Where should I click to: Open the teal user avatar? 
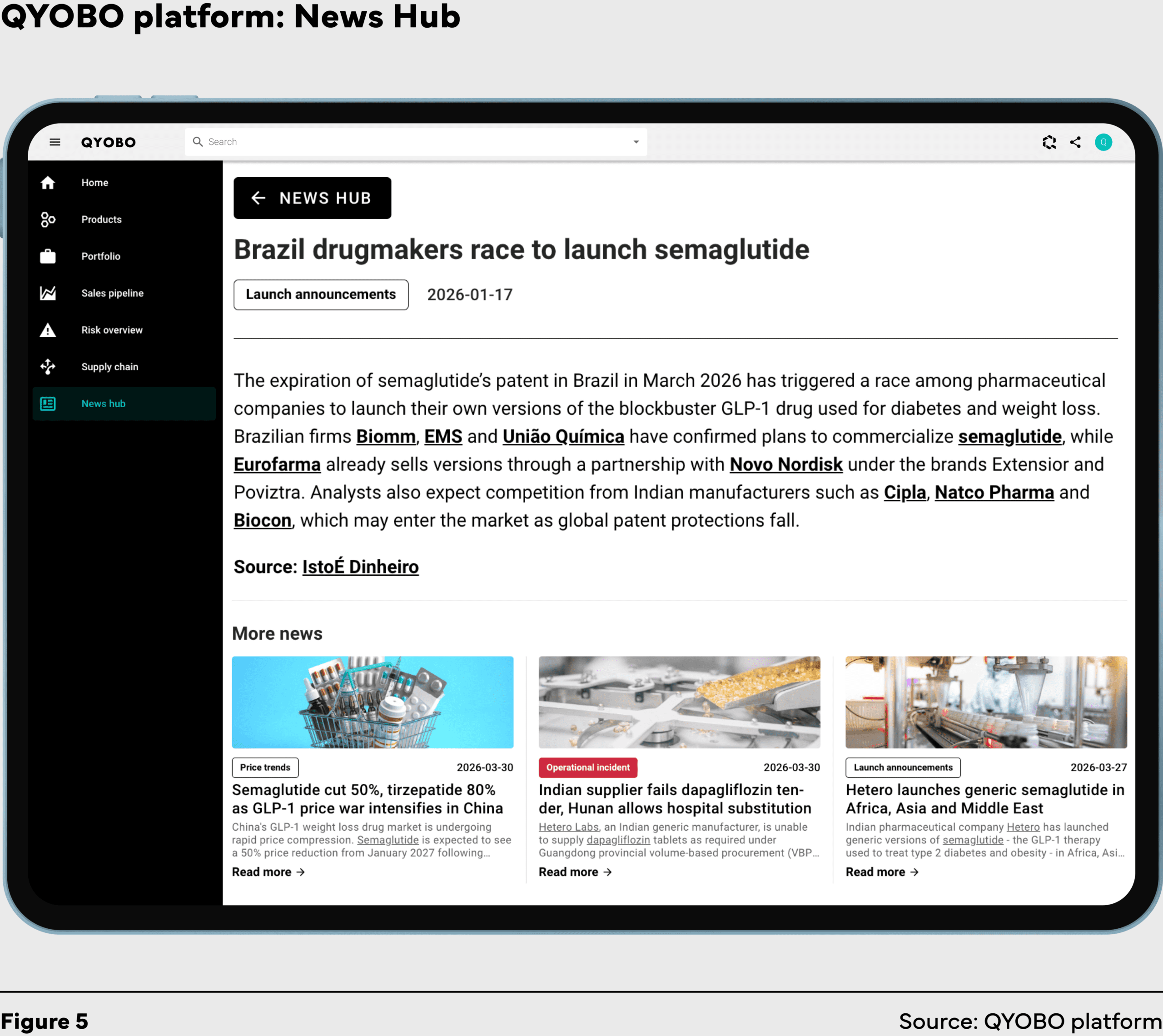click(1103, 142)
